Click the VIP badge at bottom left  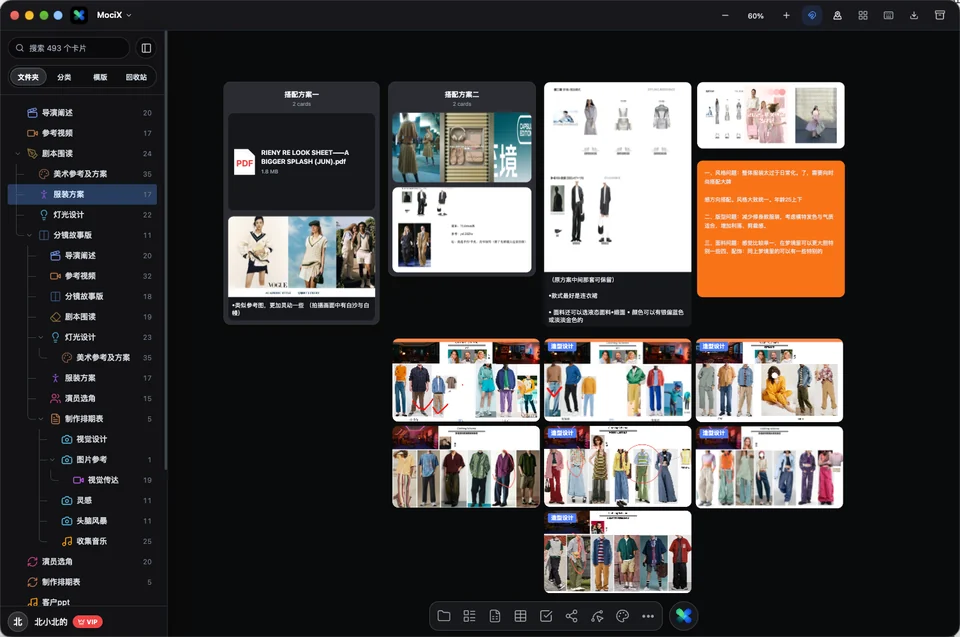[x=88, y=622]
